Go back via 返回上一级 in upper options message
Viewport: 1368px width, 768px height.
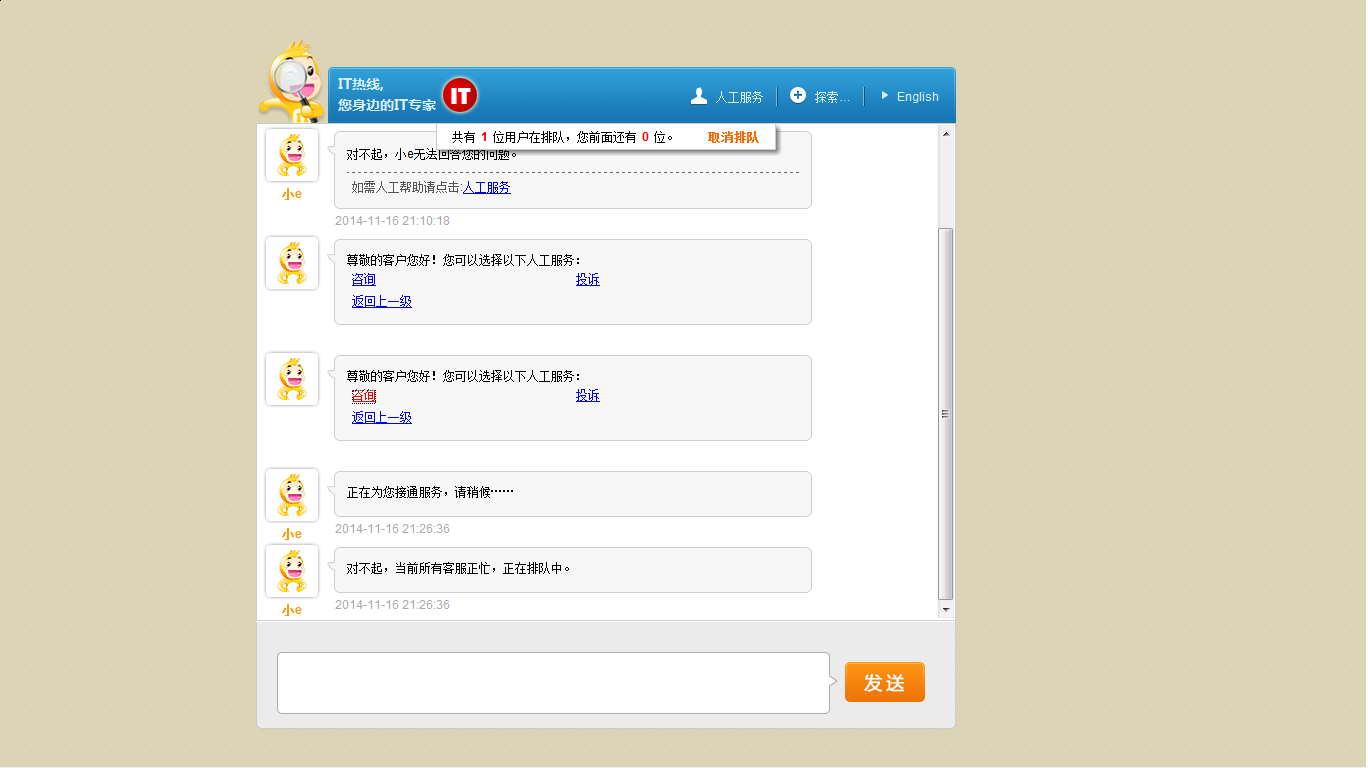pyautogui.click(x=382, y=302)
